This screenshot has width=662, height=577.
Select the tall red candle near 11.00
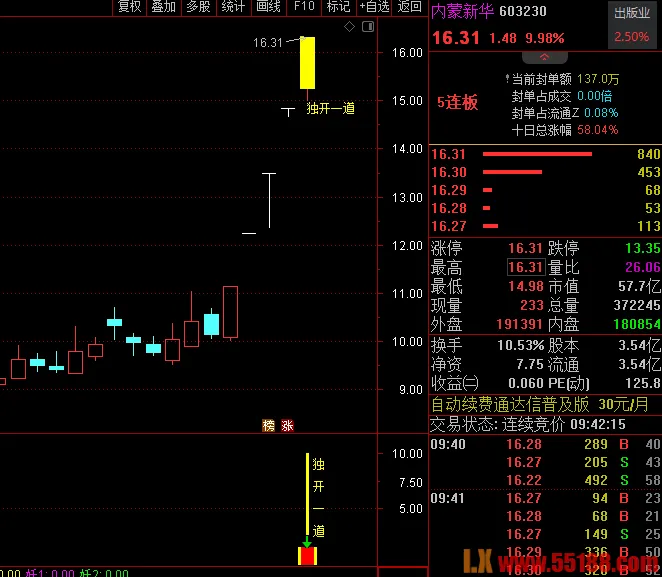click(231, 312)
